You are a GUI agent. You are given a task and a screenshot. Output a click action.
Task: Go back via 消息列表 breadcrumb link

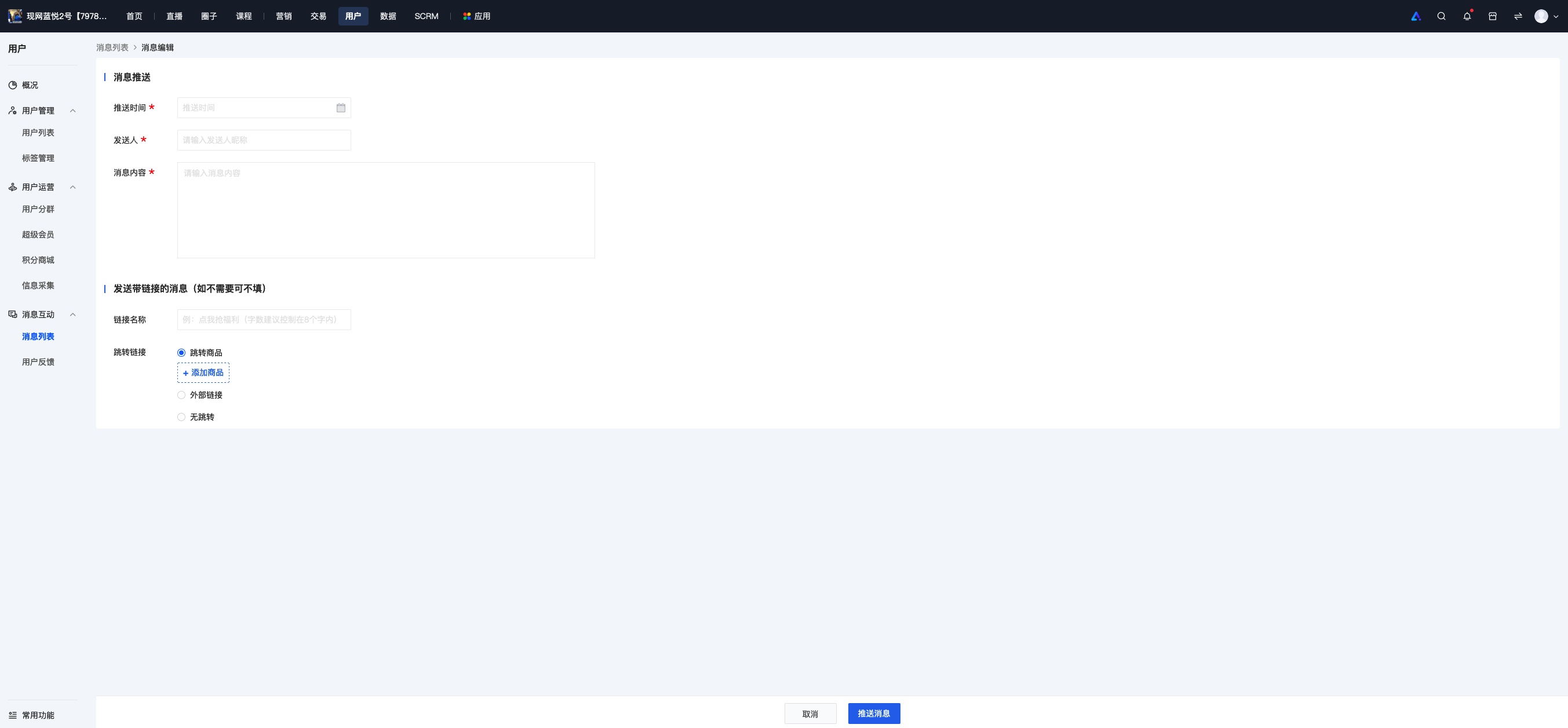point(112,47)
